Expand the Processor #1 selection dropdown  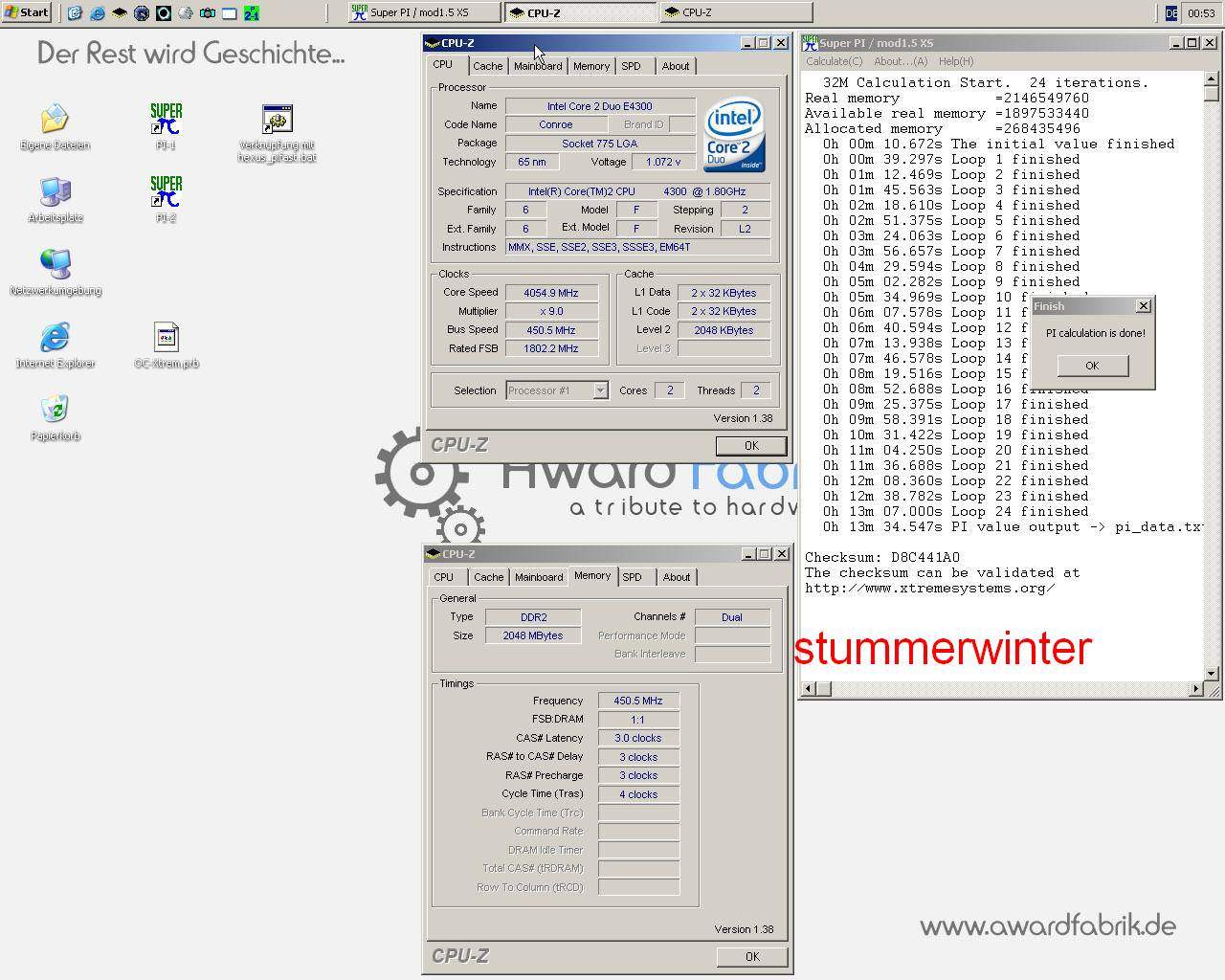point(600,390)
